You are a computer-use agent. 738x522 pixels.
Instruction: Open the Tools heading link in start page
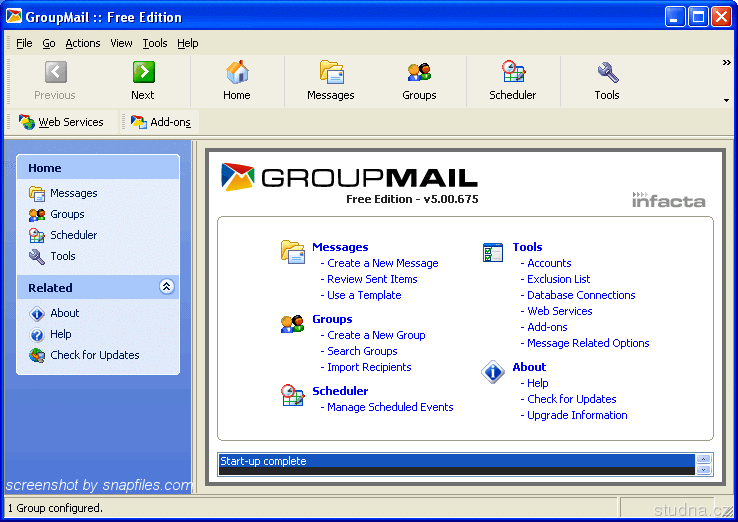tap(527, 247)
